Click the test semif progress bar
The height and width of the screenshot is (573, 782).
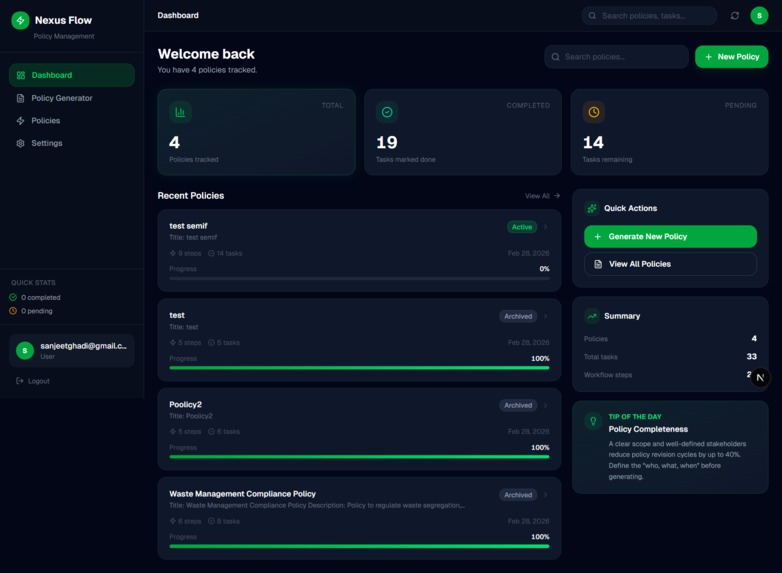click(359, 278)
